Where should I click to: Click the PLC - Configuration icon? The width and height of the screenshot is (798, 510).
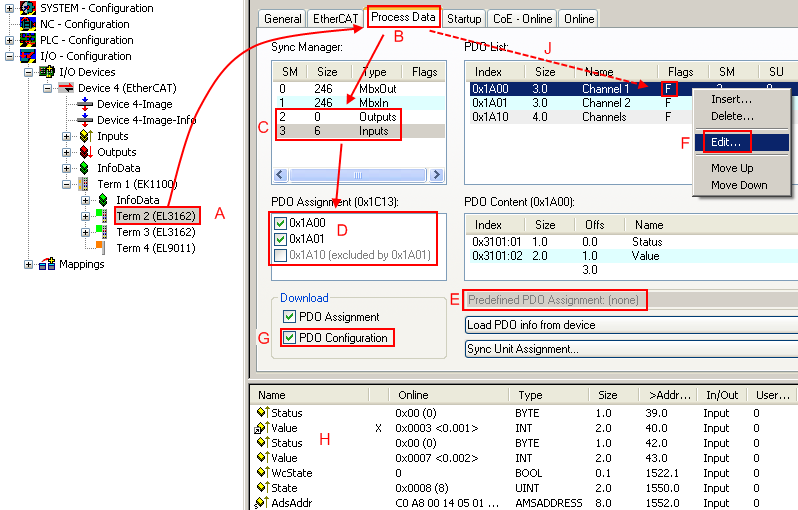(29, 40)
